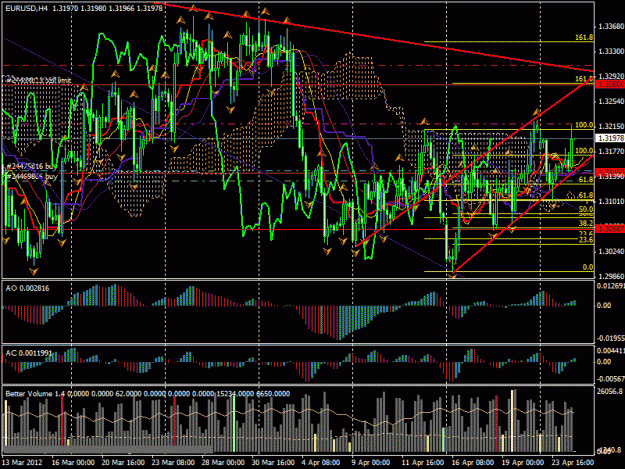Click the 1.32540 price axis label

611,101
